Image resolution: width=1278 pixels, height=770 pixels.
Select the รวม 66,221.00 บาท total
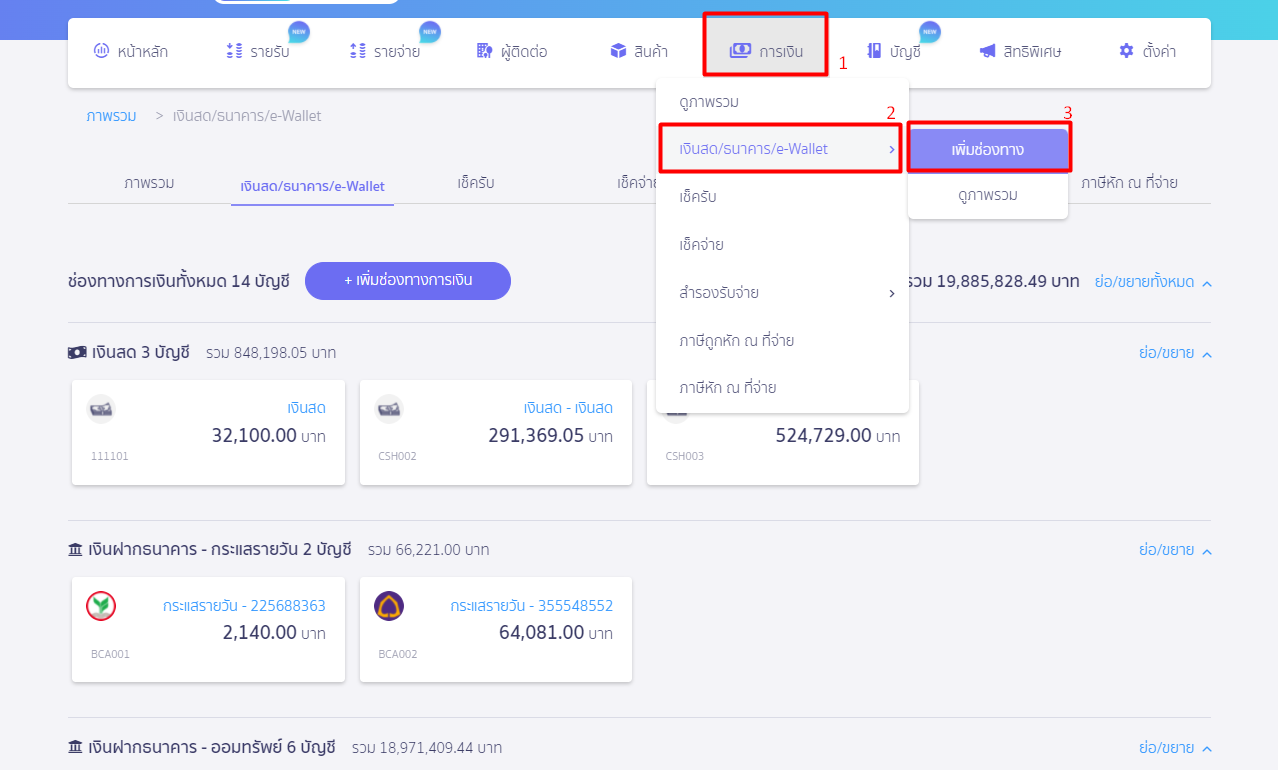click(428, 550)
